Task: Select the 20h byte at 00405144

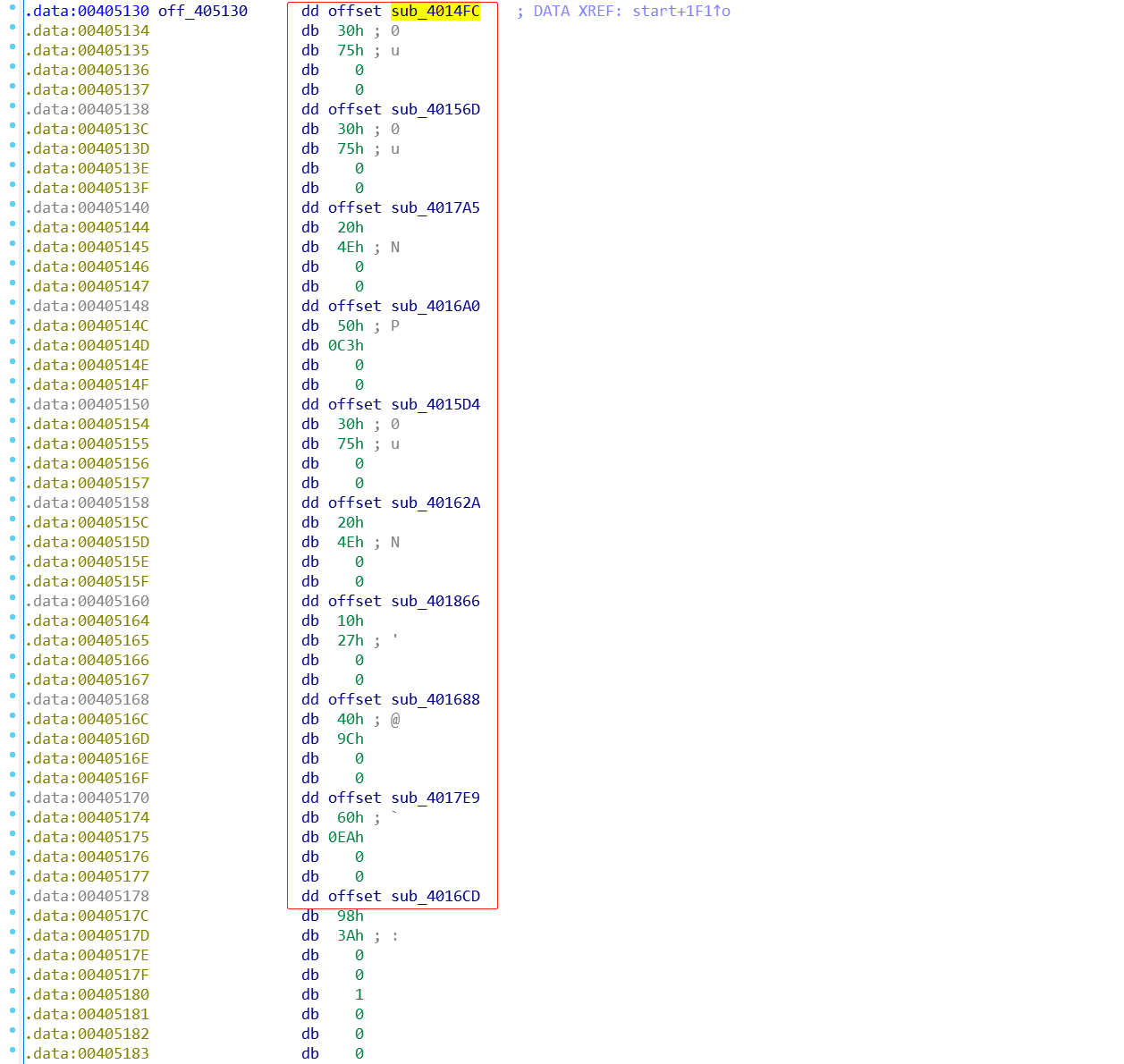Action: [x=351, y=227]
